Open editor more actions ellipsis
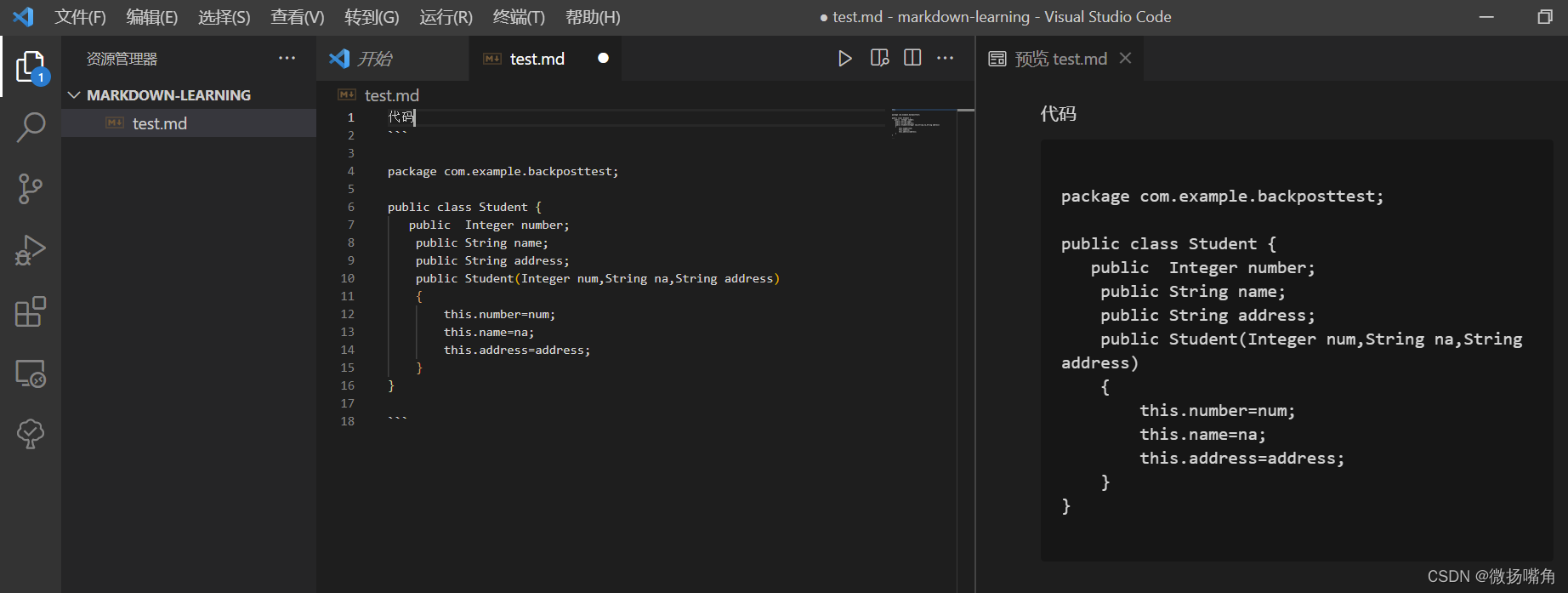The image size is (1568, 593). 946,58
